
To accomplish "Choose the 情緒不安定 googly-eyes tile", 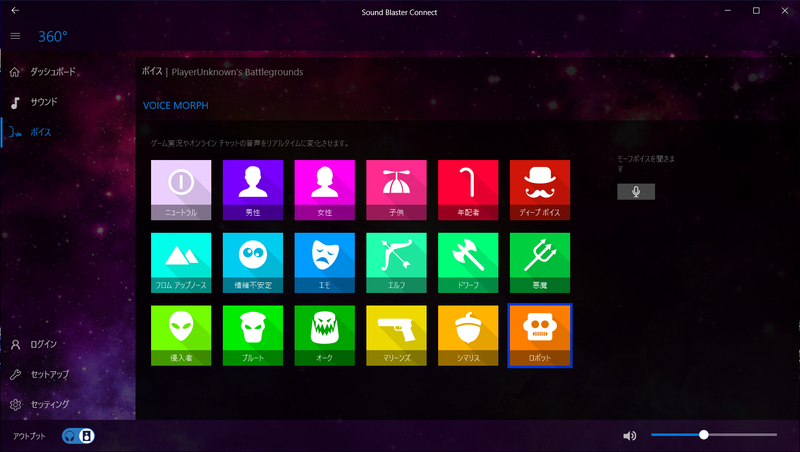I will pyautogui.click(x=253, y=263).
